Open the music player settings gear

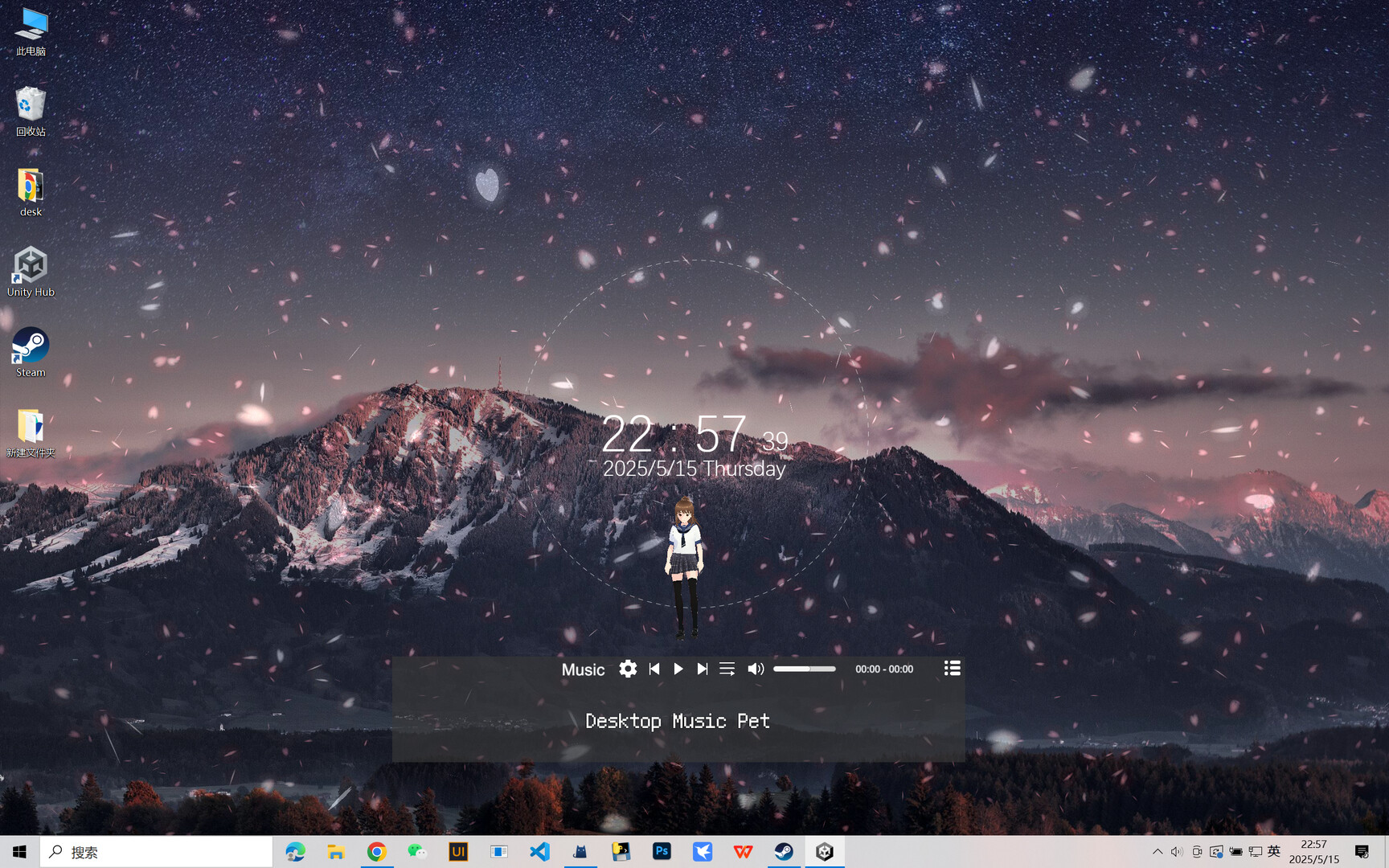coord(628,669)
